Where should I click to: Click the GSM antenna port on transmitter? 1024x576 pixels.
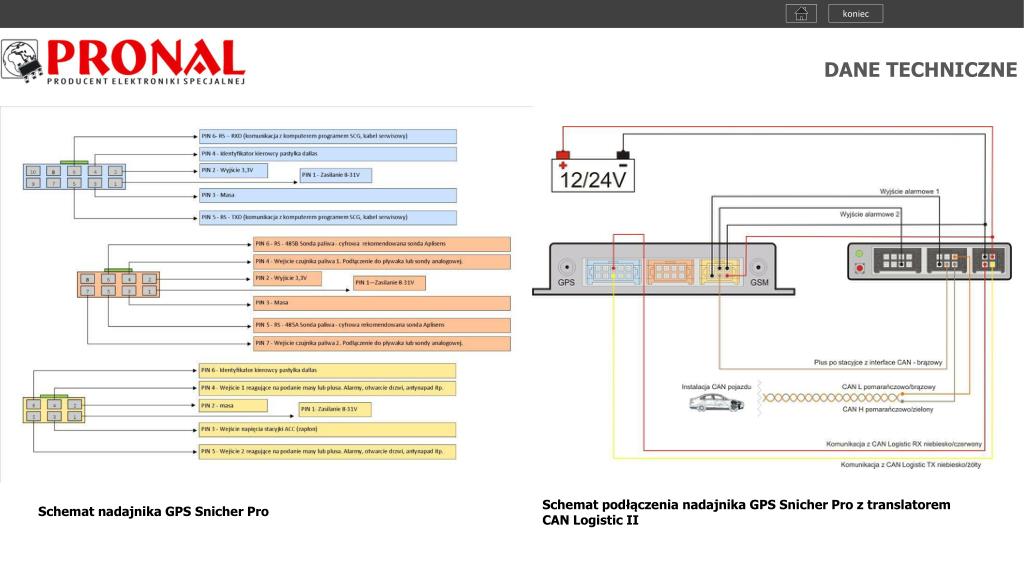[758, 267]
